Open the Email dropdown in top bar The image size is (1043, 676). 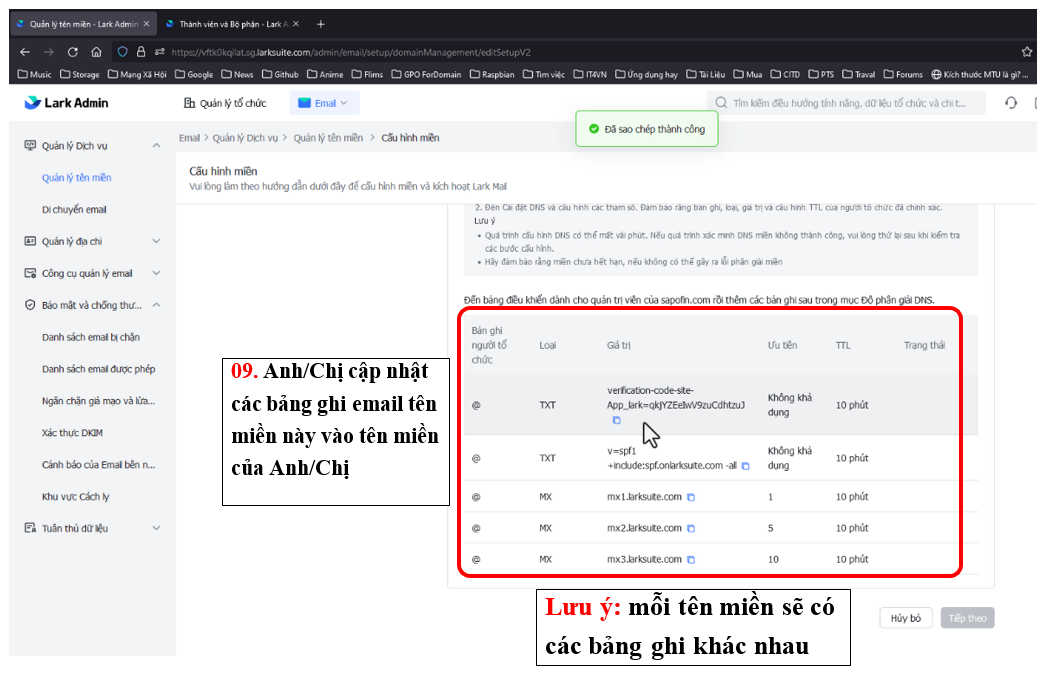[x=324, y=103]
